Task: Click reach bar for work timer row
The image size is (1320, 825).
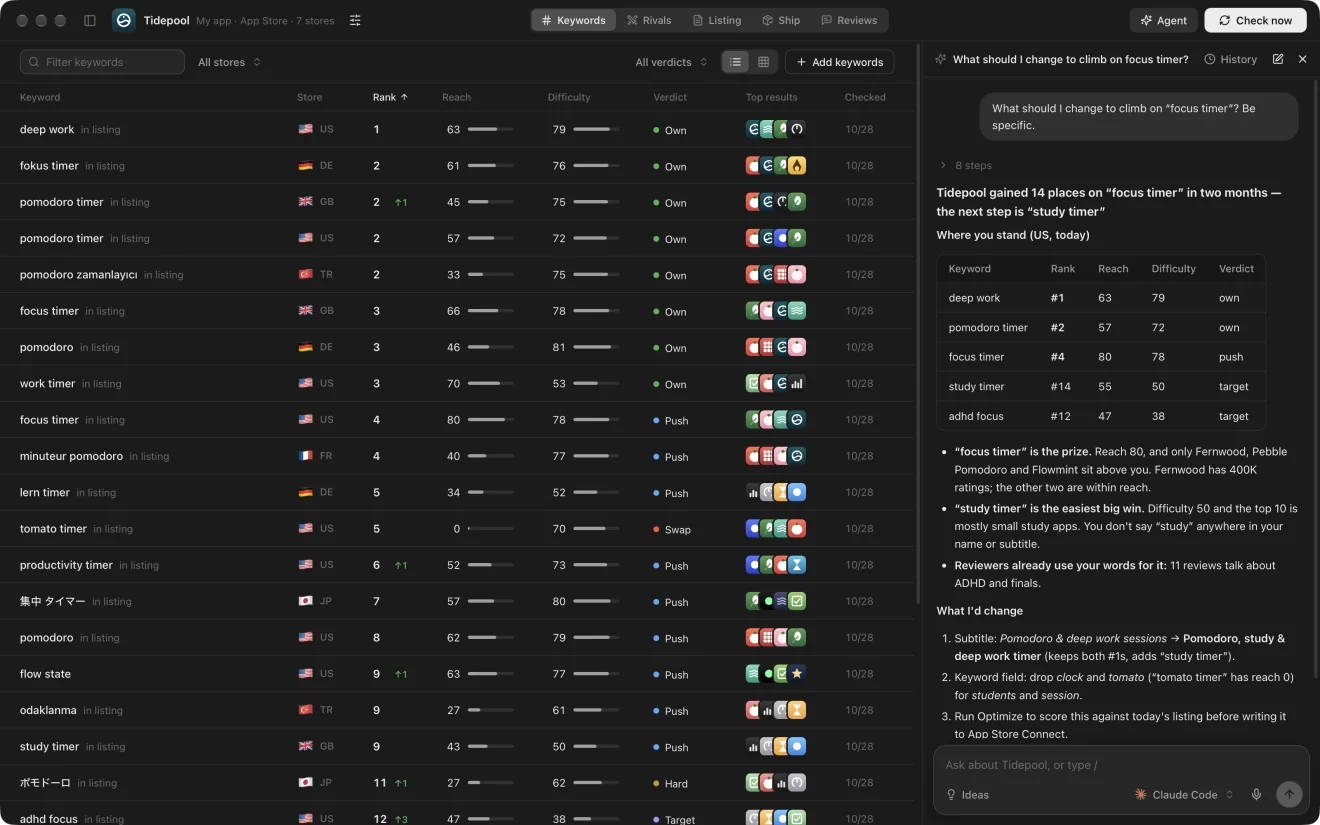Action: coord(490,383)
